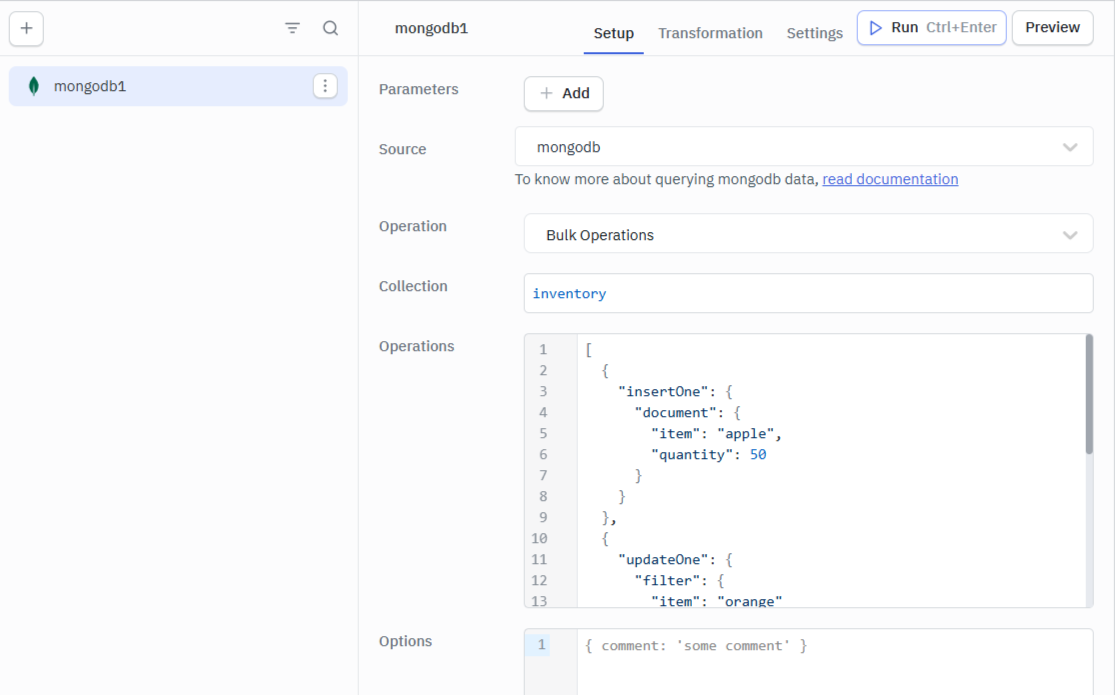The width and height of the screenshot is (1115, 695).
Task: Select the MongoDB leaf icon next to mongodb1
Action: [x=33, y=86]
